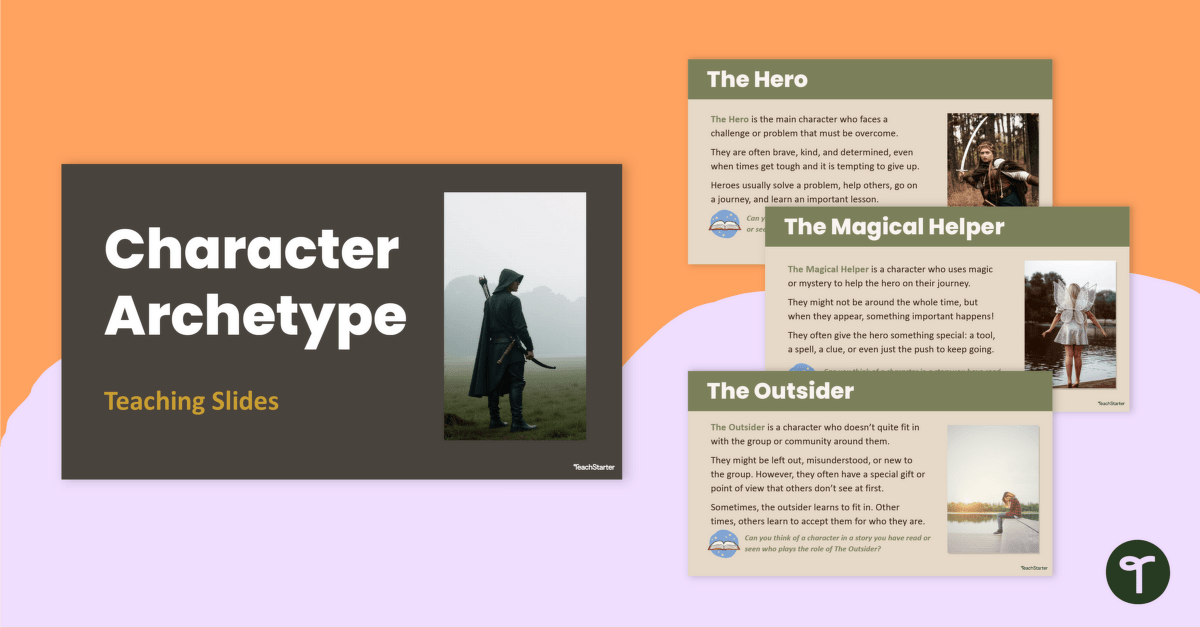Click 'The Magical Helper' highlighted green text
1200x628 pixels.
829,268
